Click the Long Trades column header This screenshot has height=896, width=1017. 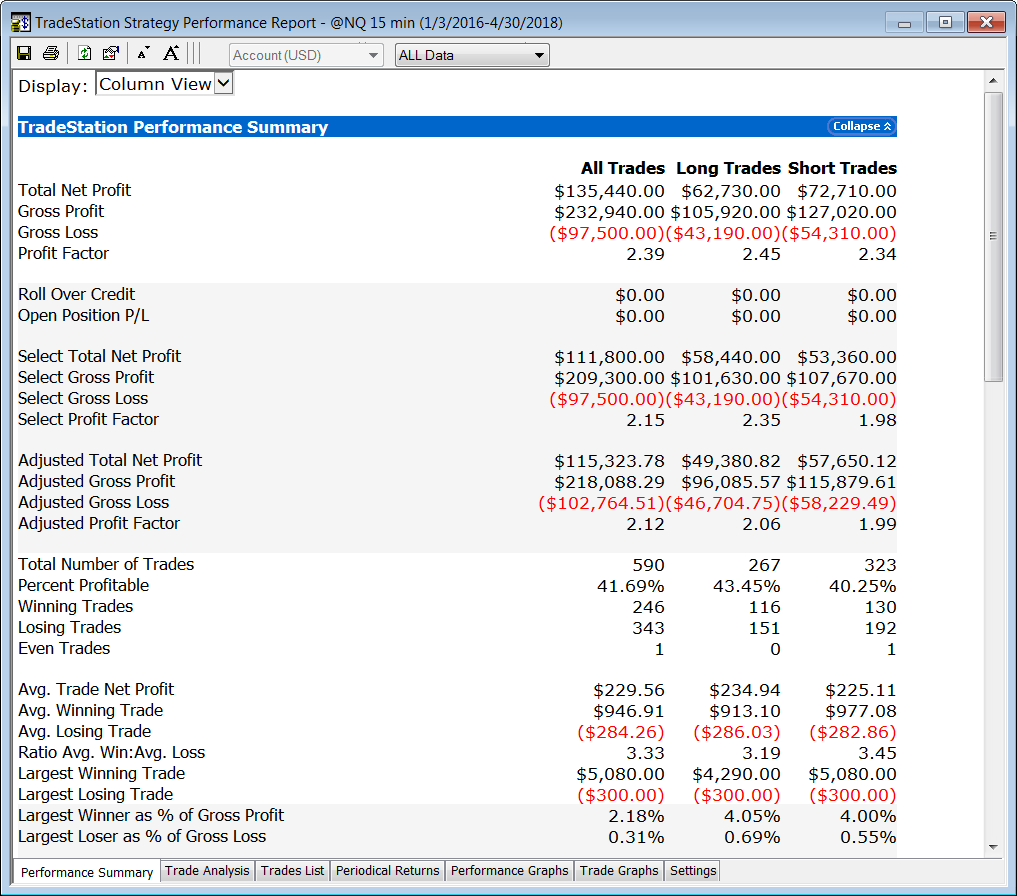pyautogui.click(x=728, y=169)
